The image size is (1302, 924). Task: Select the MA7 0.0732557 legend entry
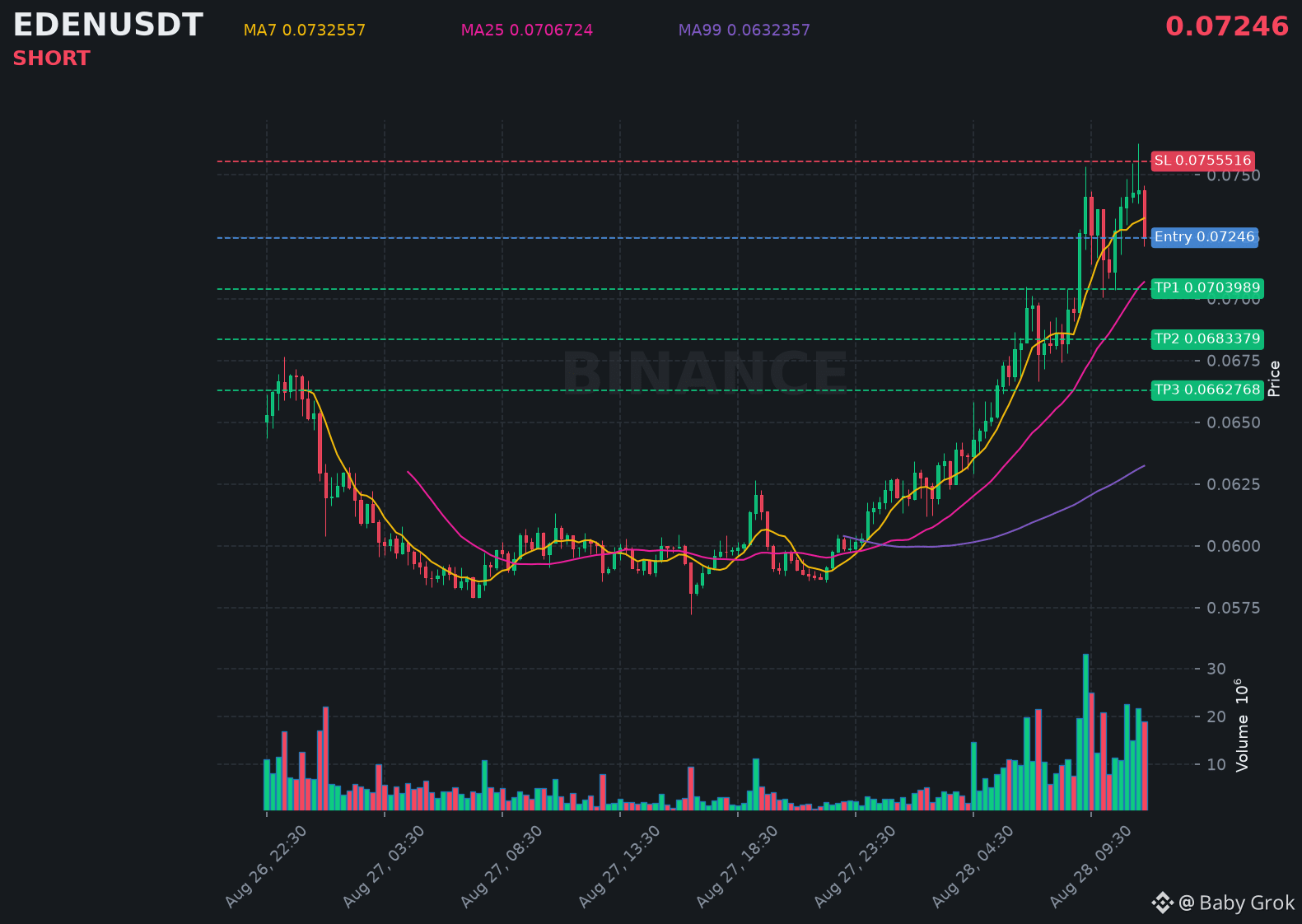pyautogui.click(x=305, y=30)
